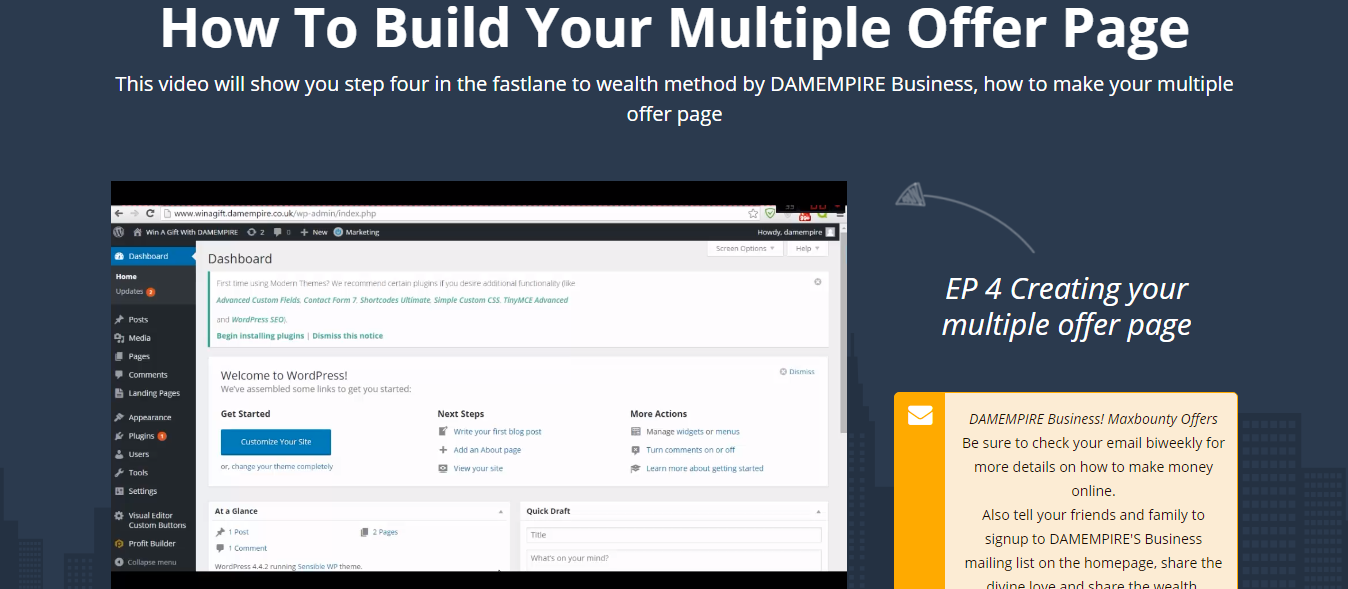The height and width of the screenshot is (589, 1348).
Task: Select Appearance from the sidebar menu
Action: [x=149, y=417]
